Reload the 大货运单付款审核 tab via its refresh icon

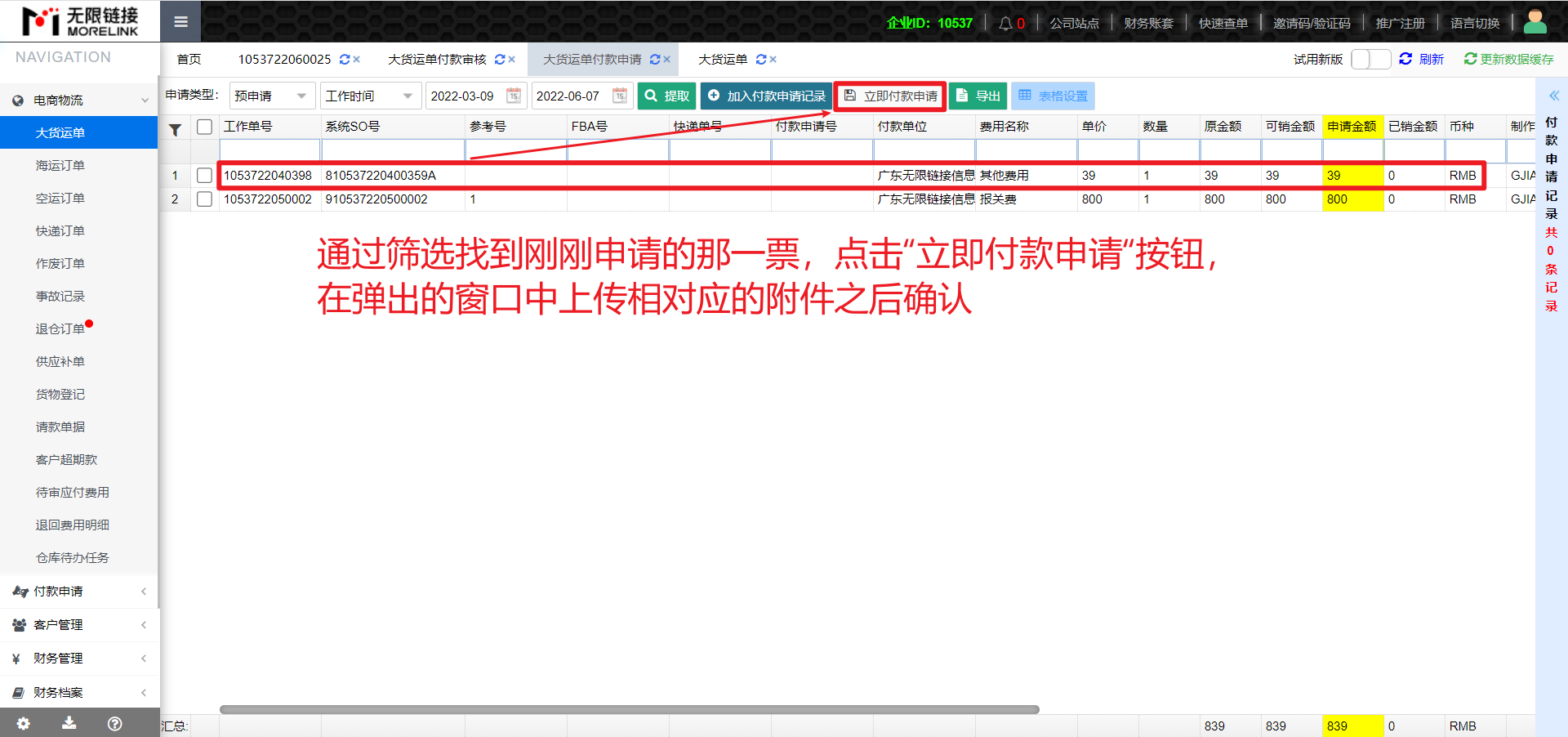[x=500, y=59]
